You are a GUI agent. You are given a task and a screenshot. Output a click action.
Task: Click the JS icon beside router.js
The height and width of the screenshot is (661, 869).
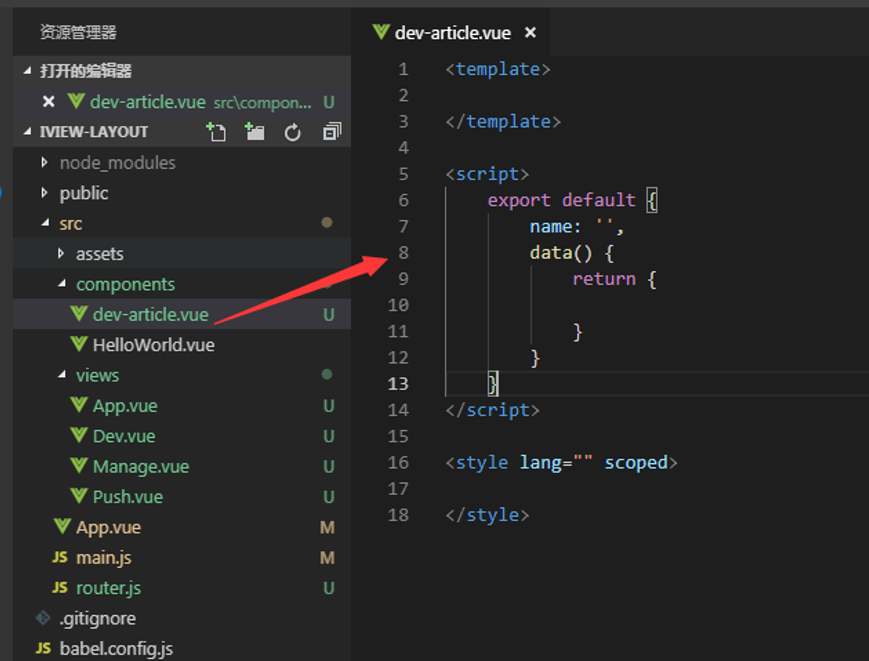(60, 587)
